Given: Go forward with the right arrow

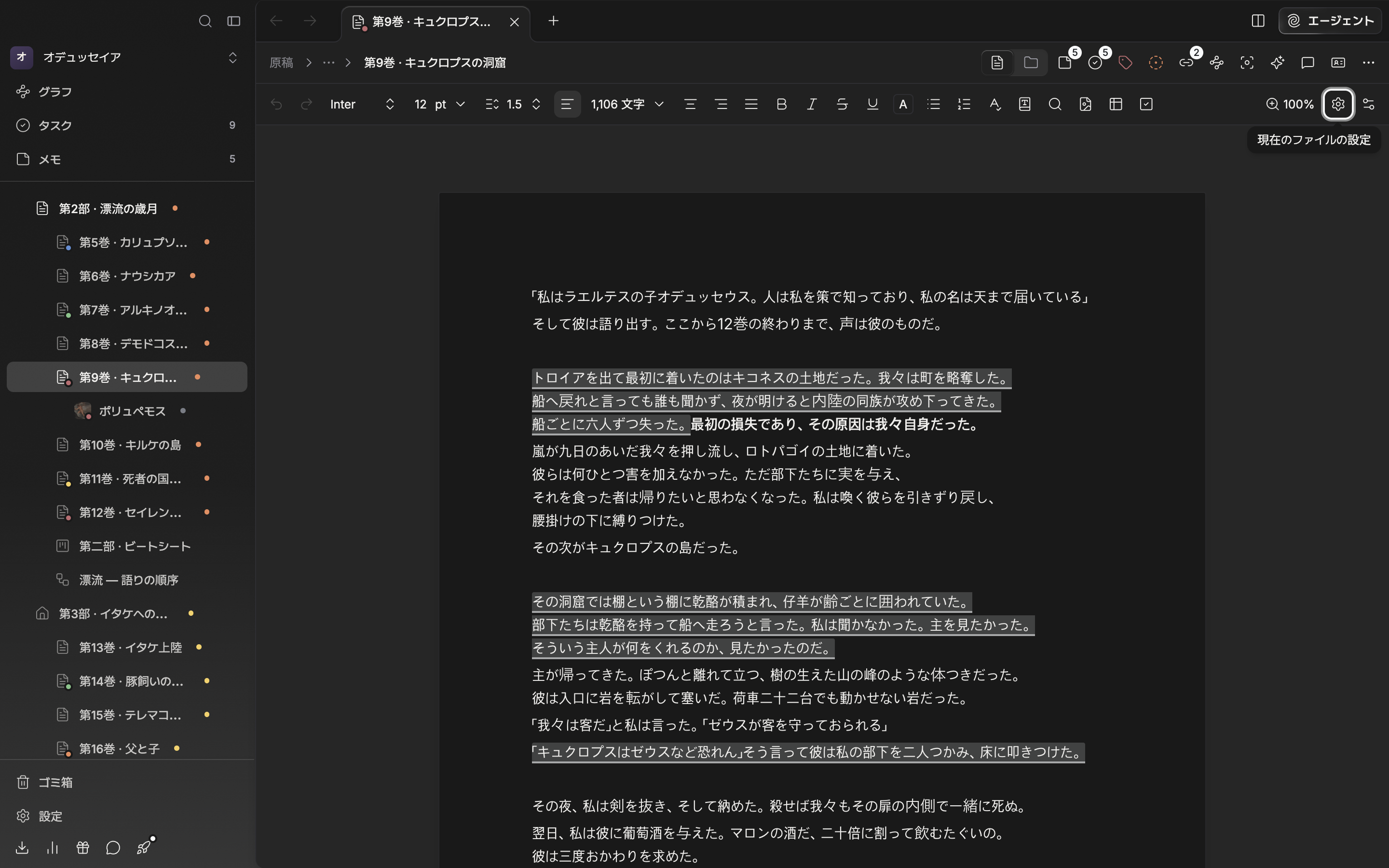Looking at the screenshot, I should pos(310,21).
